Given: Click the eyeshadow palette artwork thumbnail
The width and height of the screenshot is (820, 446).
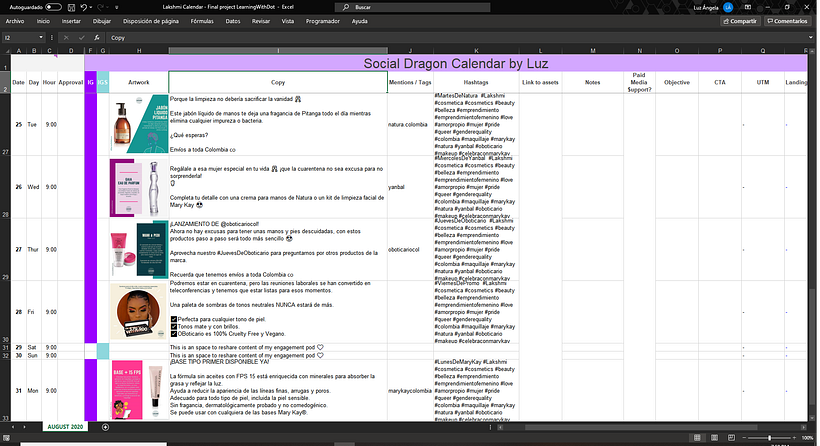Looking at the screenshot, I should [139, 312].
